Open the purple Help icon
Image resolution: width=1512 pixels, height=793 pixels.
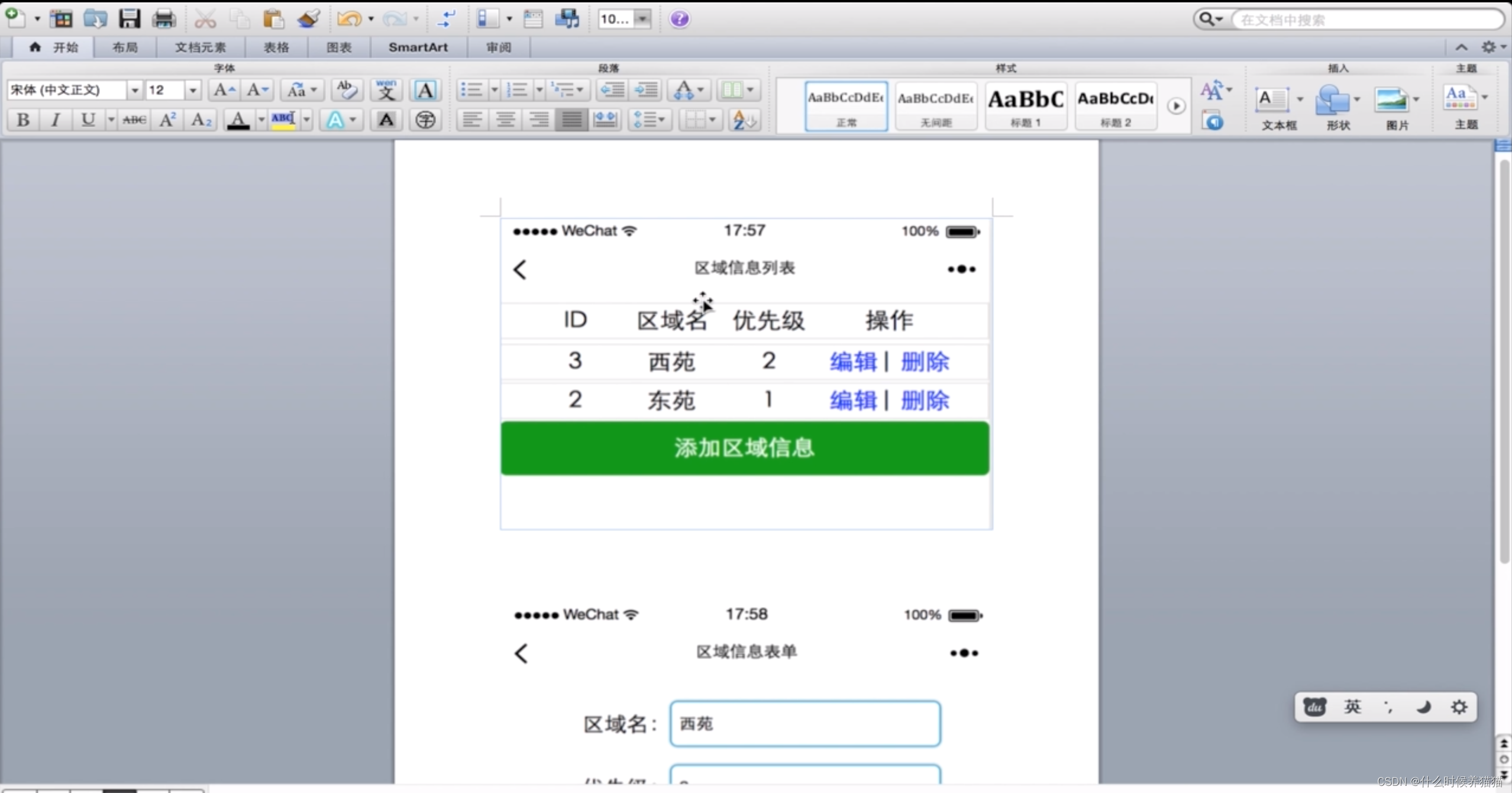point(679,19)
